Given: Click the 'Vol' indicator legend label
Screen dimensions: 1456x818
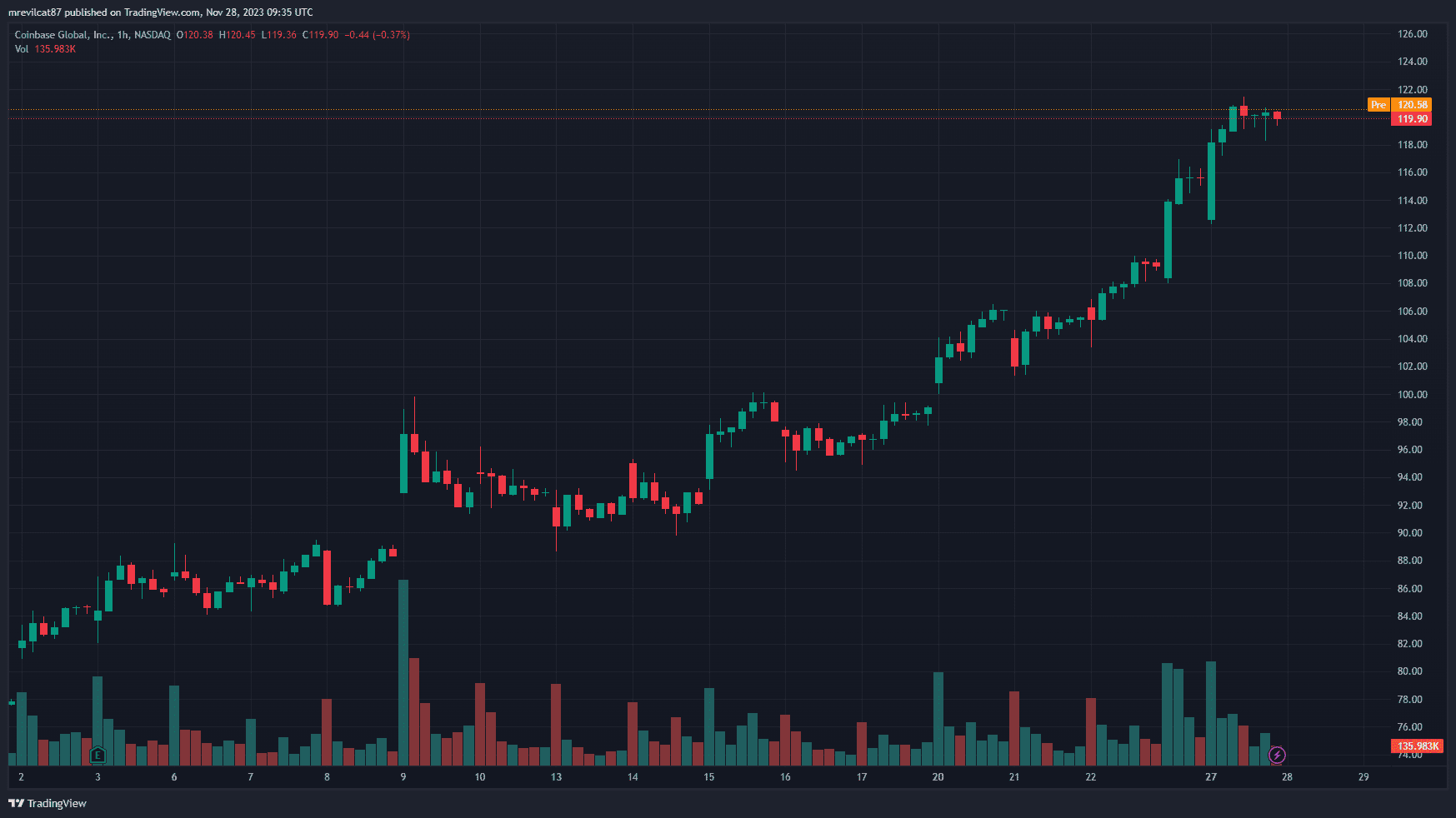Looking at the screenshot, I should 22,49.
